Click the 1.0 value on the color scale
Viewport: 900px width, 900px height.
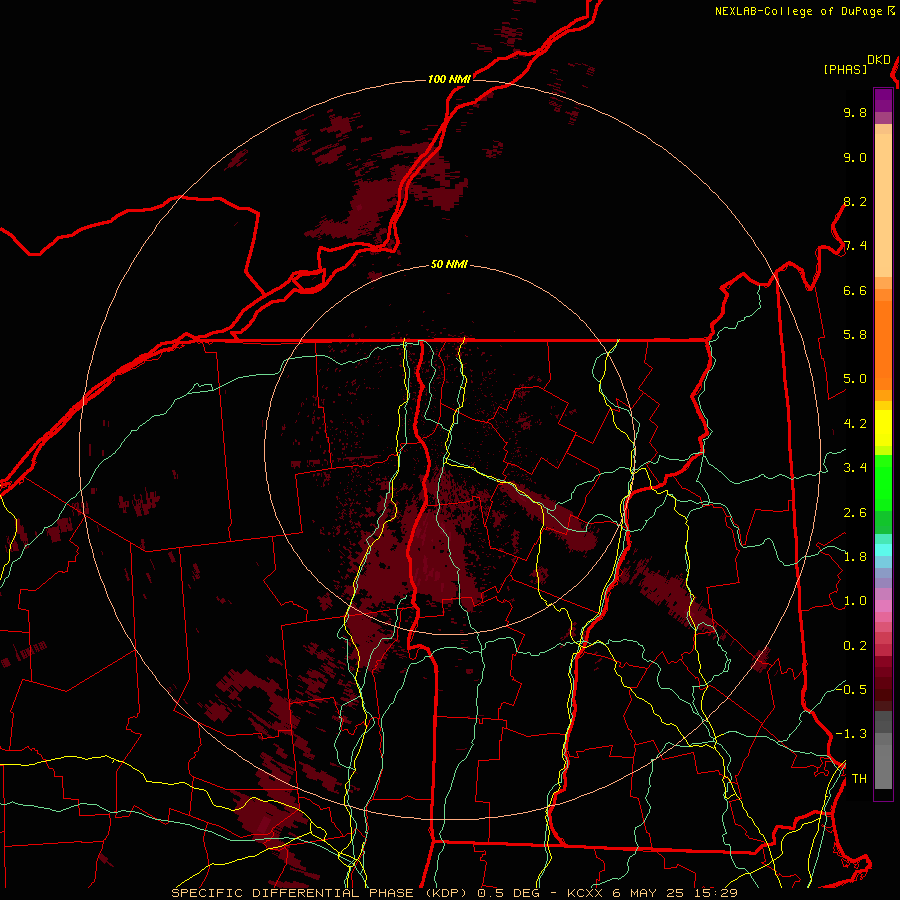pyautogui.click(x=855, y=601)
